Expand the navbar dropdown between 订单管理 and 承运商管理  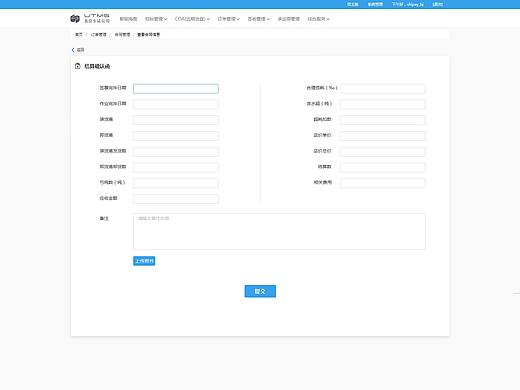(x=259, y=19)
